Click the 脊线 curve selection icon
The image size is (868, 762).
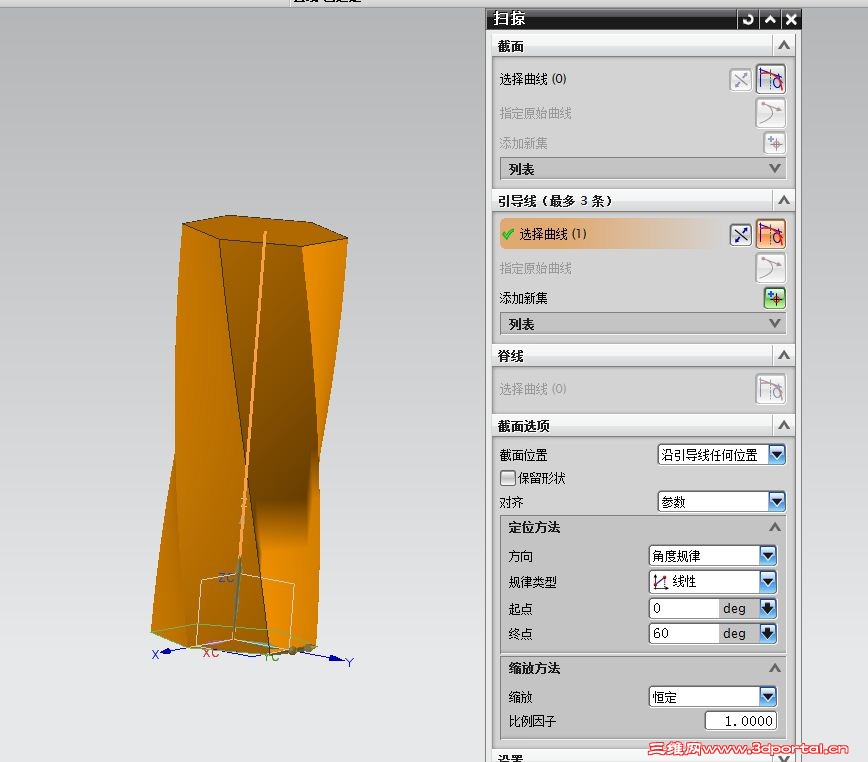pos(771,389)
